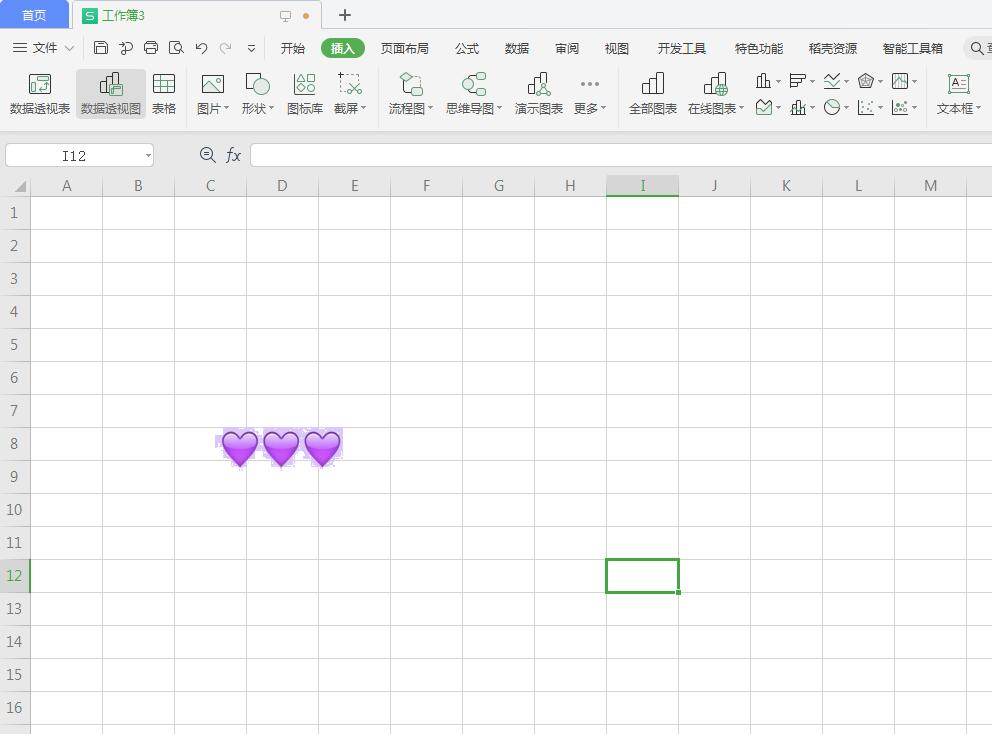Insert a table with 表格 icon

coord(164,94)
